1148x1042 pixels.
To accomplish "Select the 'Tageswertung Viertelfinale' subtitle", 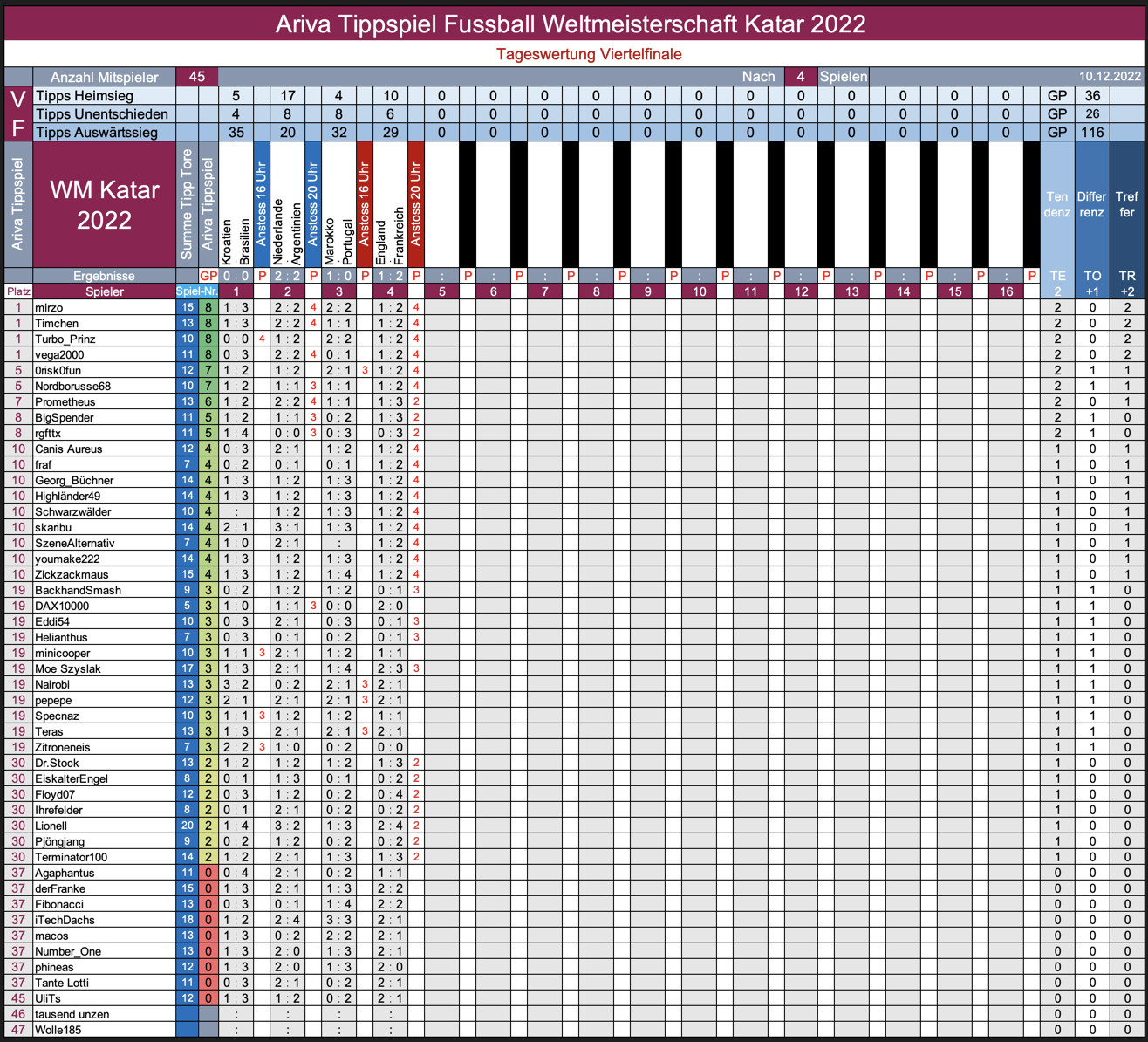I will (589, 54).
